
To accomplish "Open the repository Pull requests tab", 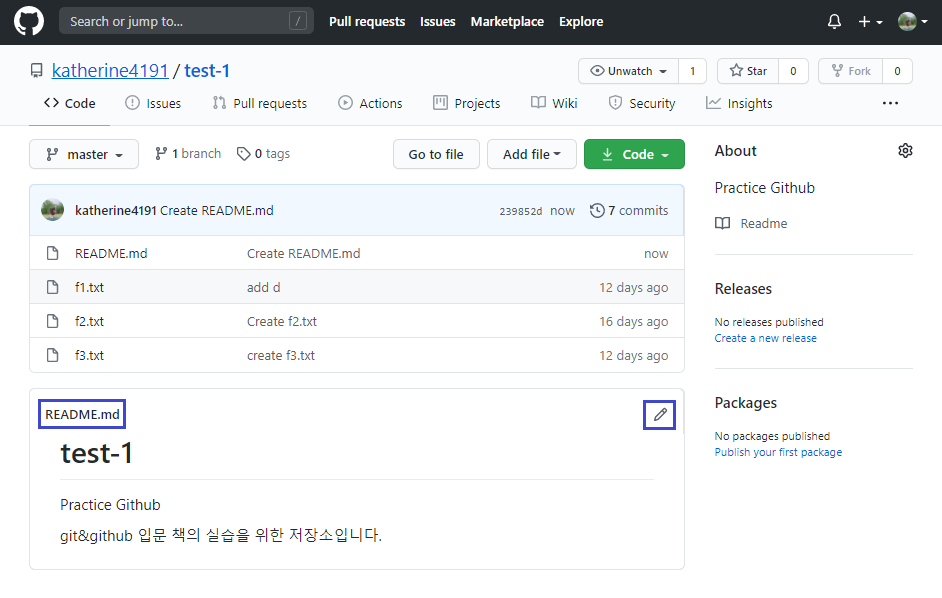I will tap(260, 103).
